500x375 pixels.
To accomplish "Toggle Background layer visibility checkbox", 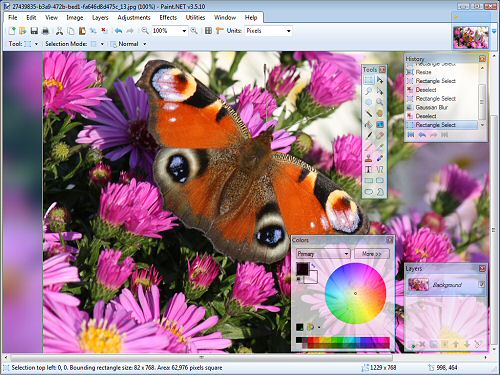I will pyautogui.click(x=481, y=284).
